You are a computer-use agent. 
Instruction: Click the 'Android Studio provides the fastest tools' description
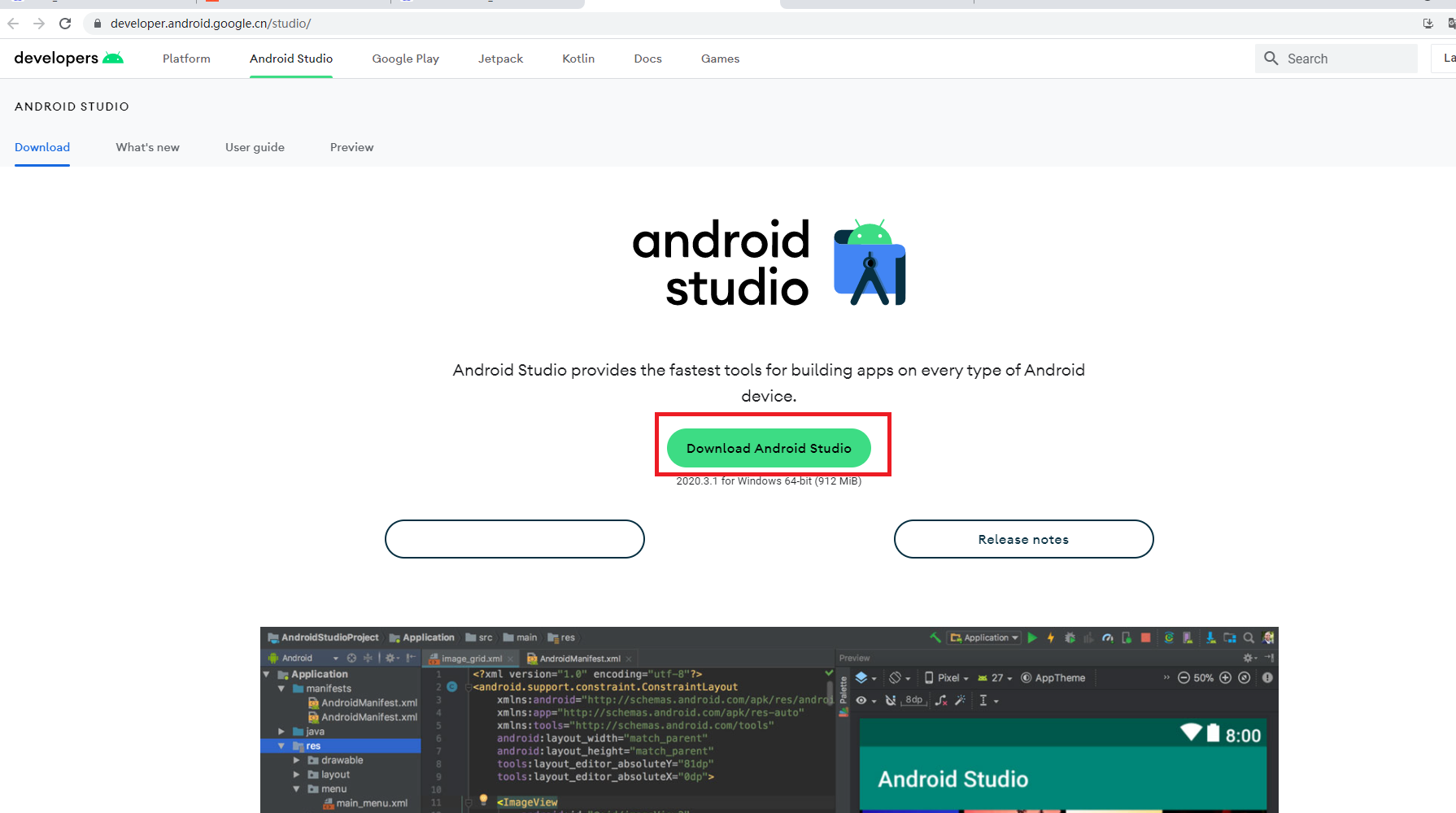click(x=769, y=383)
